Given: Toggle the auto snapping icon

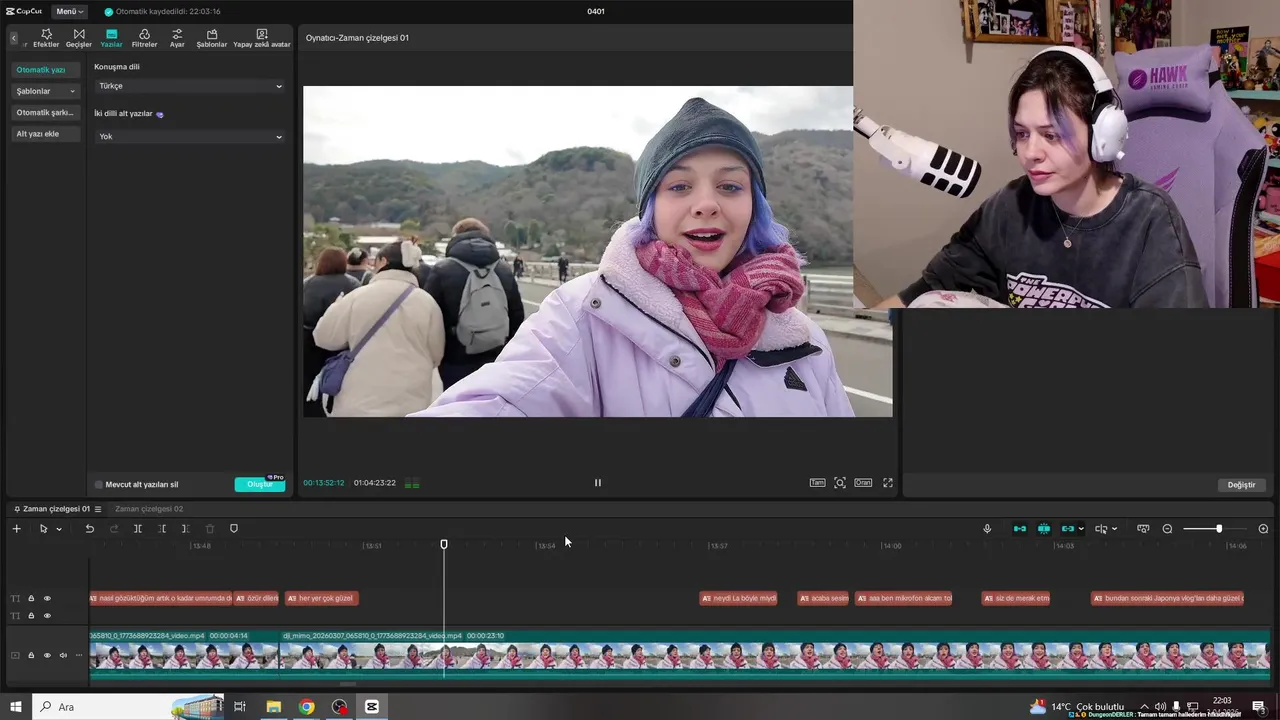Looking at the screenshot, I should pyautogui.click(x=1044, y=528).
